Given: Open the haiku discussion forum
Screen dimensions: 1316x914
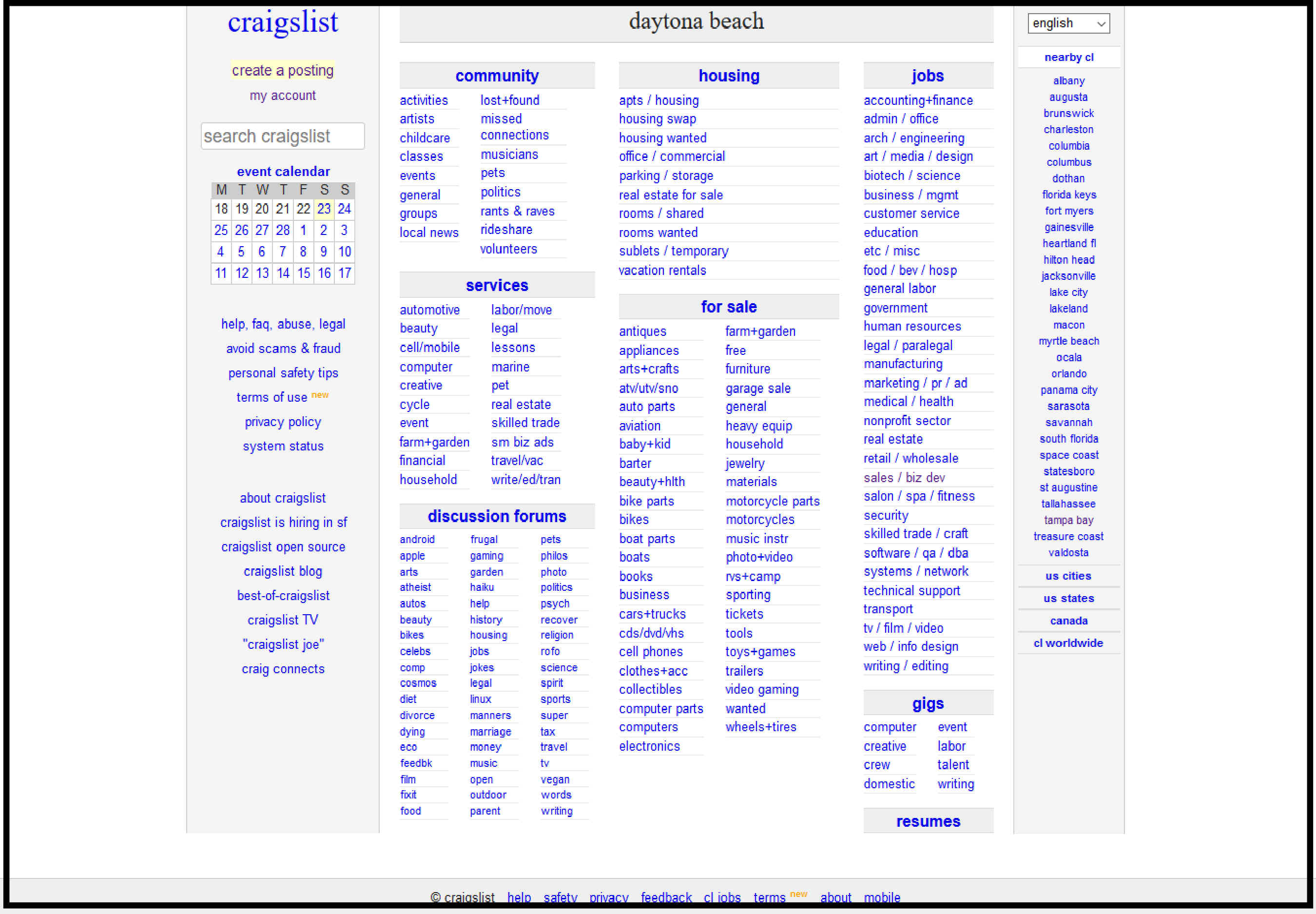Looking at the screenshot, I should click(x=482, y=587).
